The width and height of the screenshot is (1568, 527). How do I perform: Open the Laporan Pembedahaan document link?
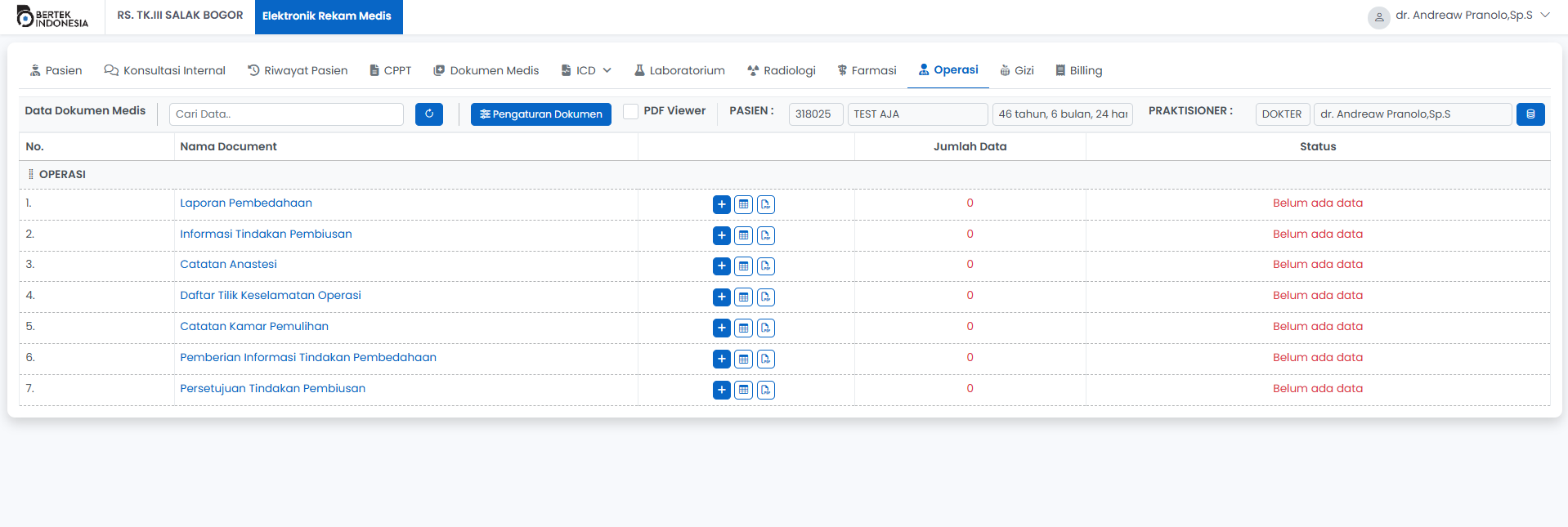[x=246, y=203]
